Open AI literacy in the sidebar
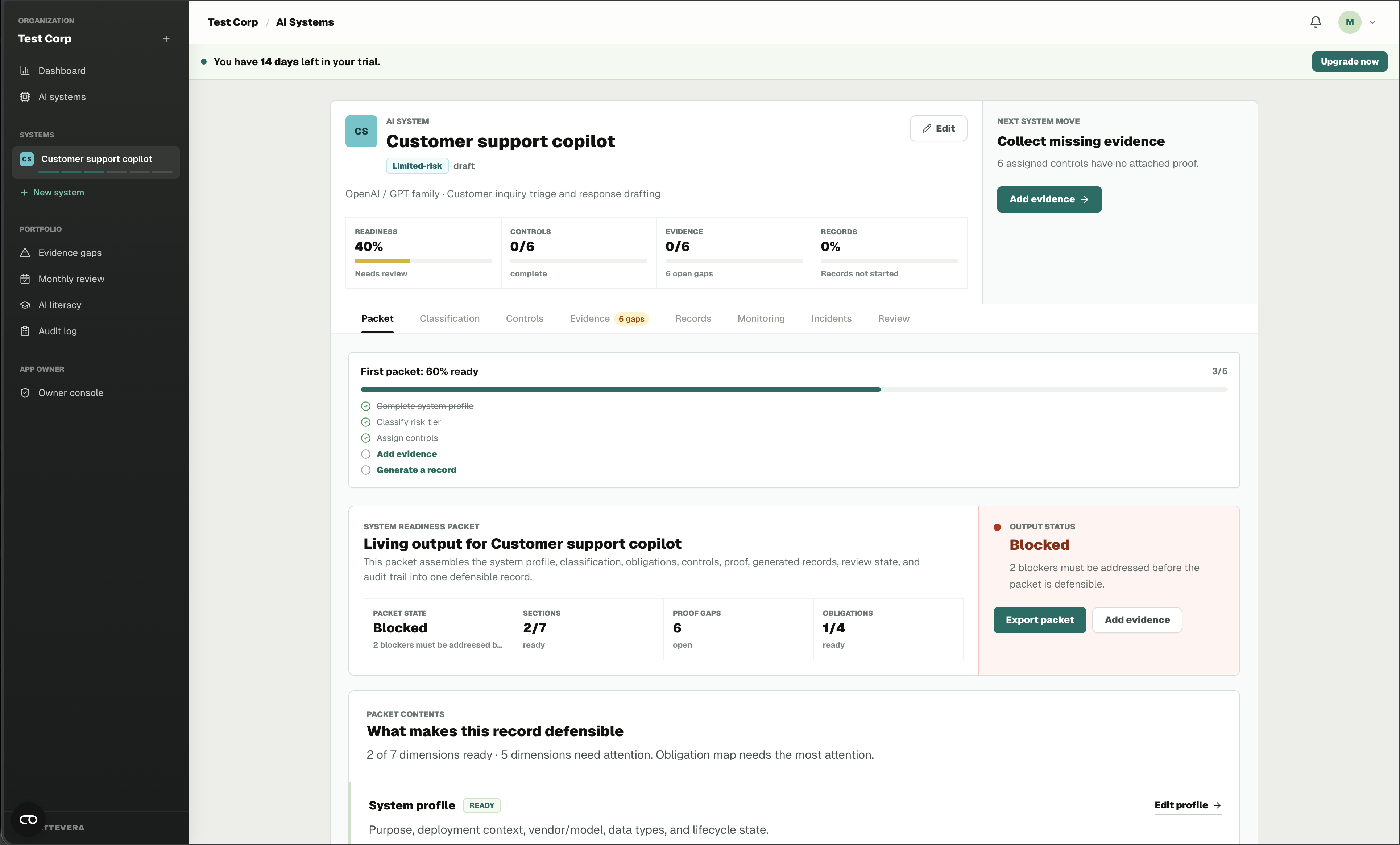This screenshot has width=1400, height=845. pos(96,305)
